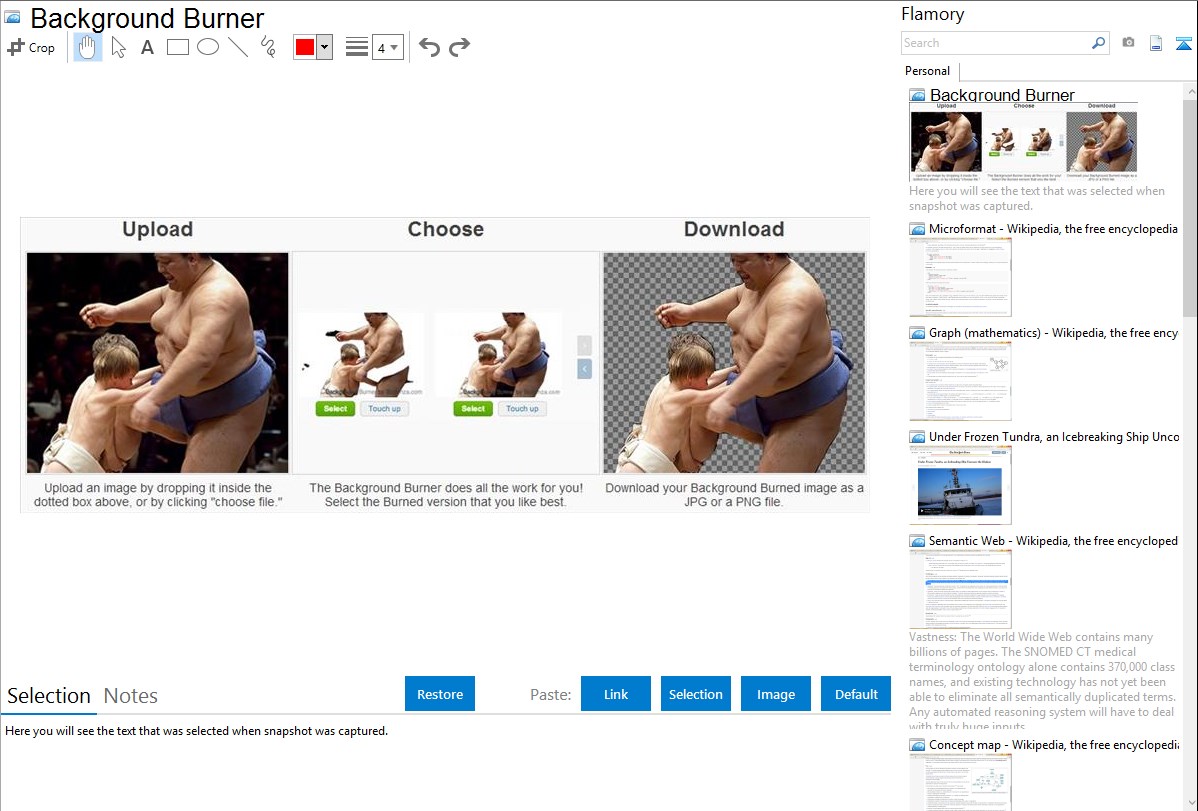Open the Microformat Wikipedia snapshot thumbnail
The height and width of the screenshot is (811, 1198).
pyautogui.click(x=960, y=277)
